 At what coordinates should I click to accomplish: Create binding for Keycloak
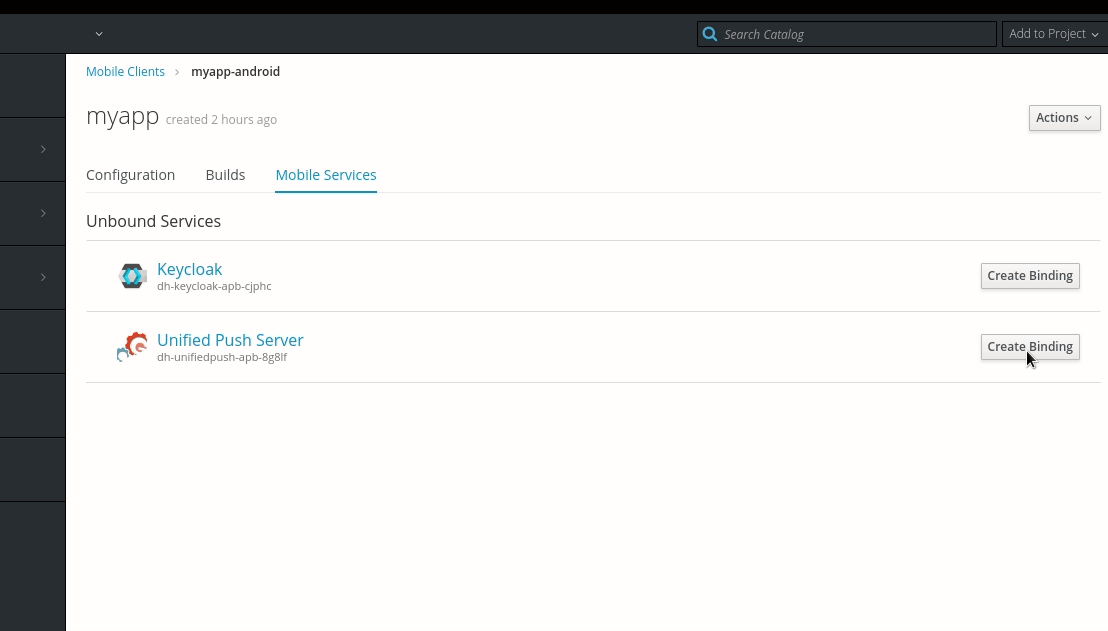1030,276
